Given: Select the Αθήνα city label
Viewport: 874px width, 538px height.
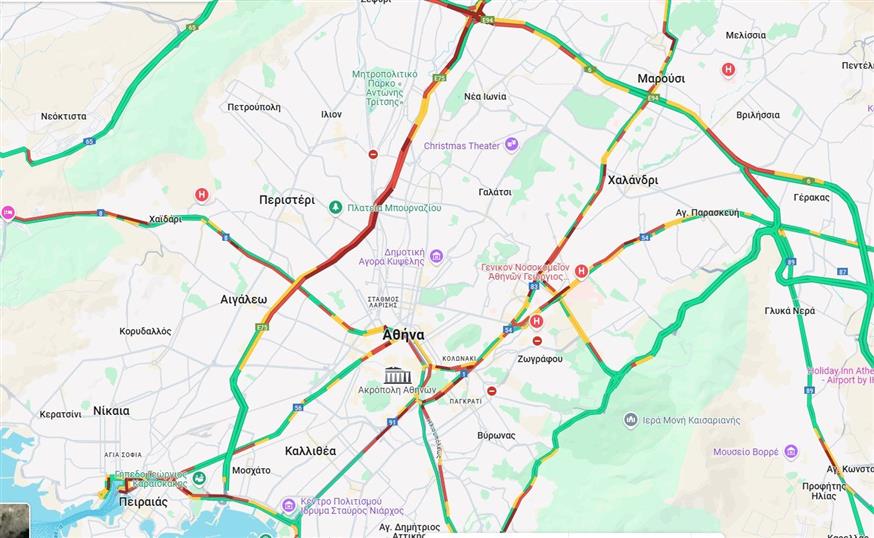Looking at the screenshot, I should pos(404,335).
